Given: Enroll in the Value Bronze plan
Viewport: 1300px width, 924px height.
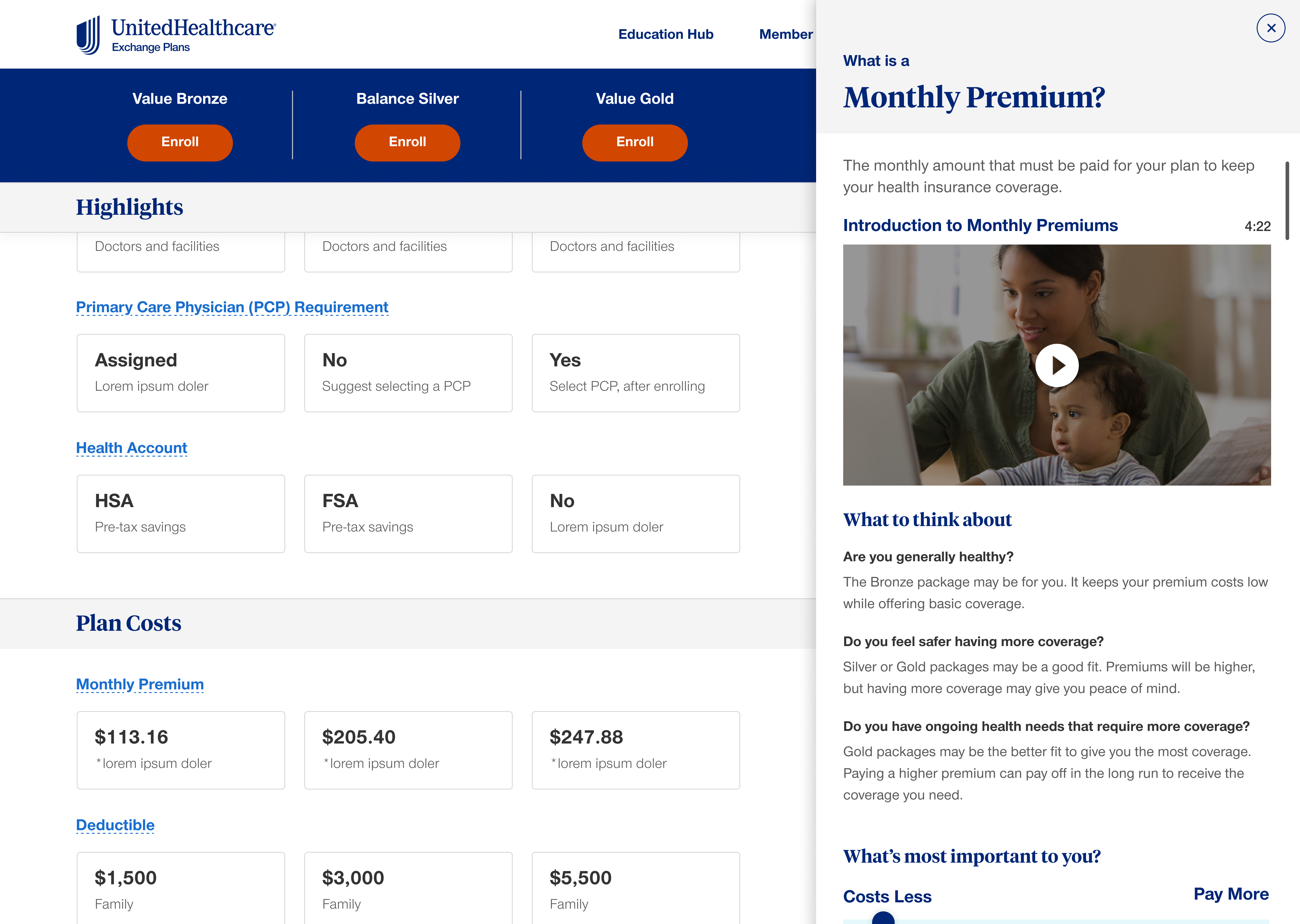Looking at the screenshot, I should [180, 142].
